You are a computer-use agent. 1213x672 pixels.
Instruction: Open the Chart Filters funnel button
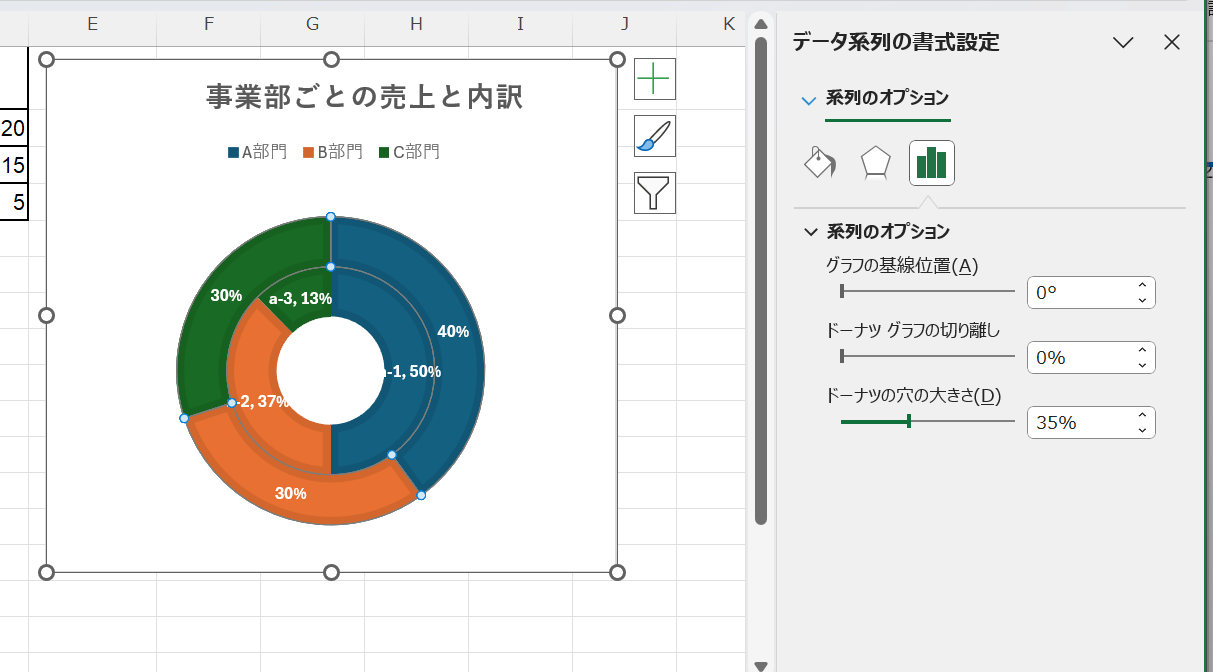click(x=655, y=193)
